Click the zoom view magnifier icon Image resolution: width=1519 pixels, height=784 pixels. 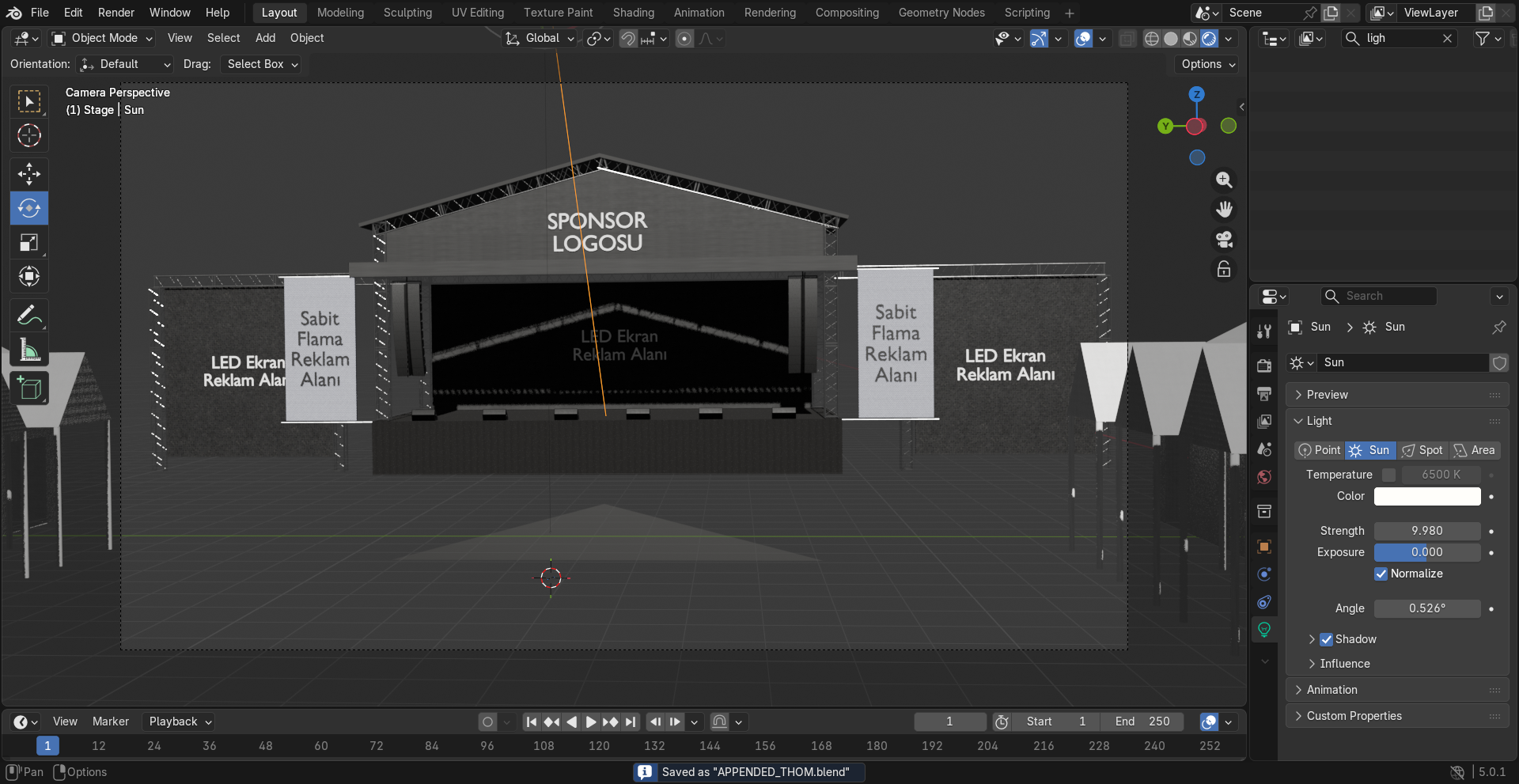click(1224, 180)
